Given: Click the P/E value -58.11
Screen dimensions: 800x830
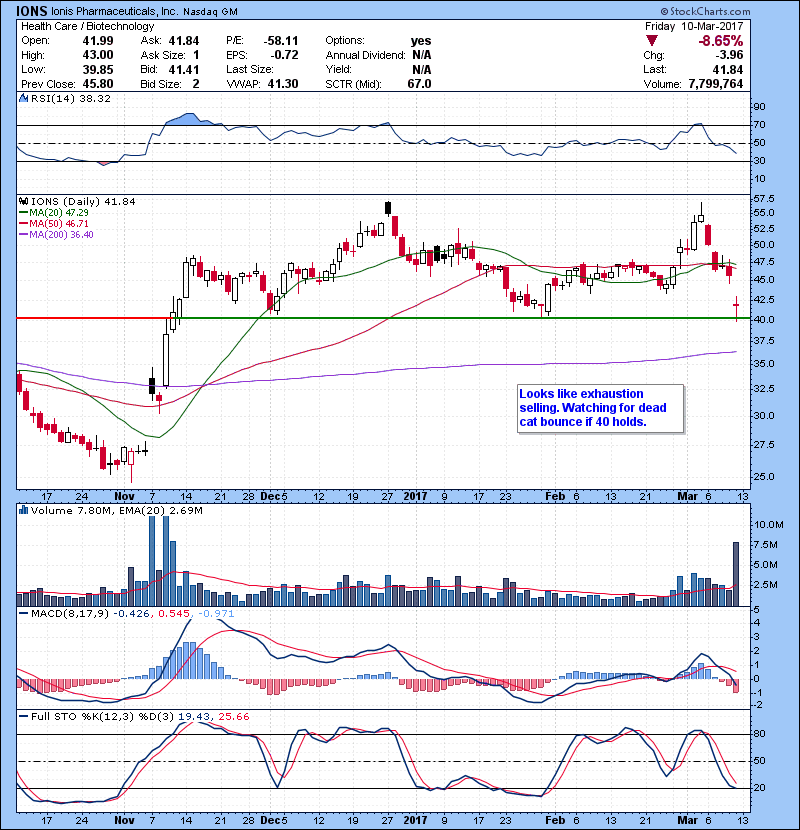Looking at the screenshot, I should click(281, 41).
